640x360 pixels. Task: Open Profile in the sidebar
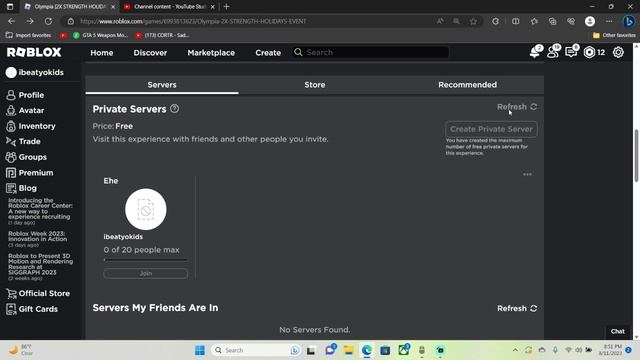(25, 95)
